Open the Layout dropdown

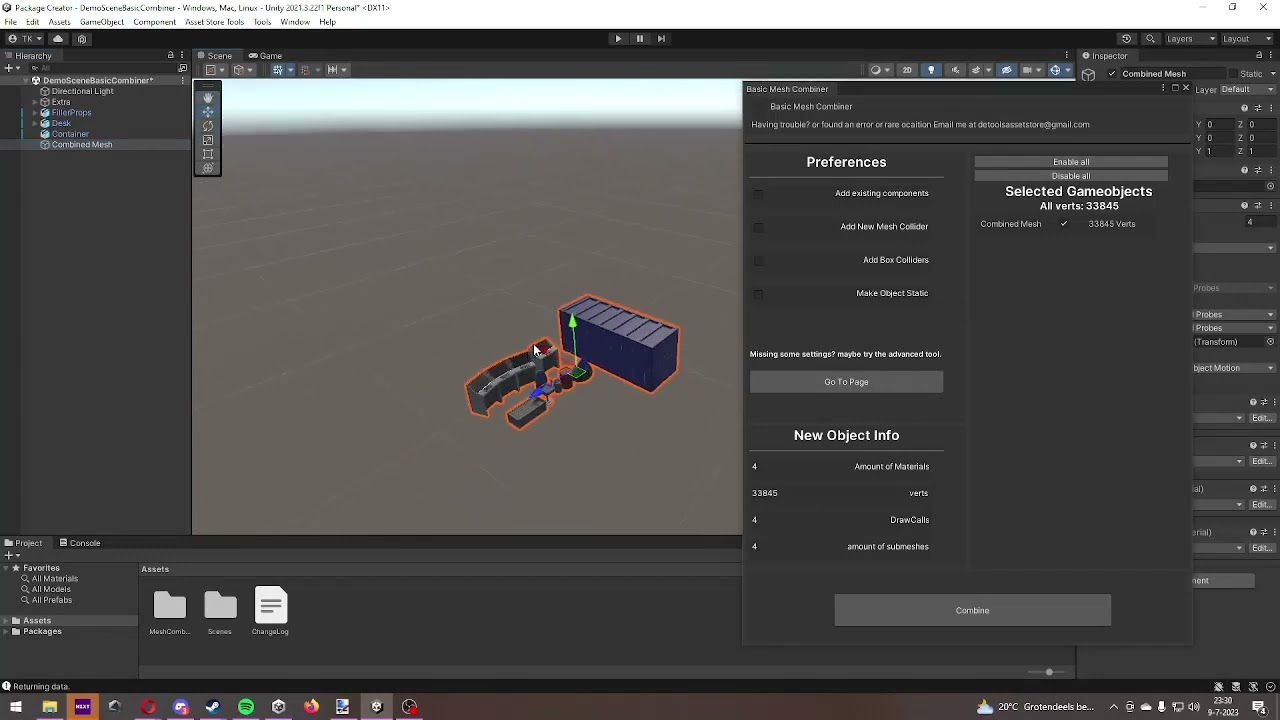(1247, 39)
